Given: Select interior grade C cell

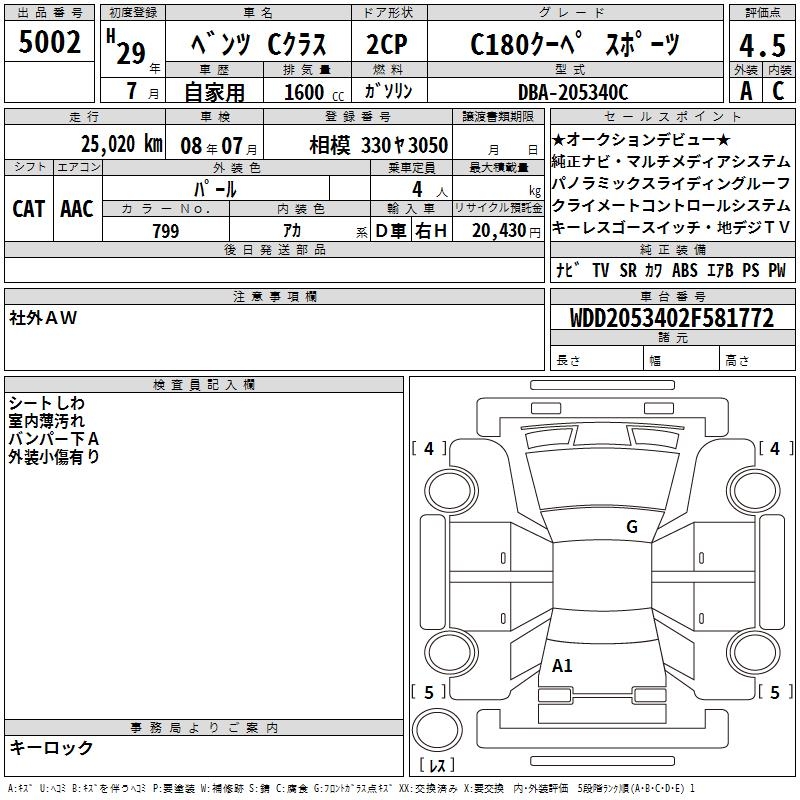Looking at the screenshot, I should (777, 90).
